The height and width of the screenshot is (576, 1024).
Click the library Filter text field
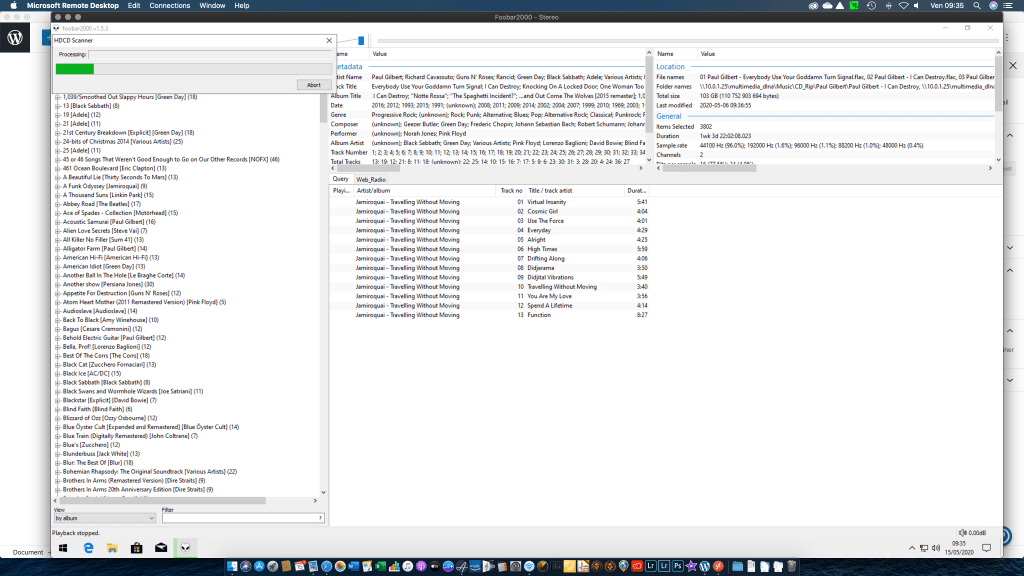point(242,518)
